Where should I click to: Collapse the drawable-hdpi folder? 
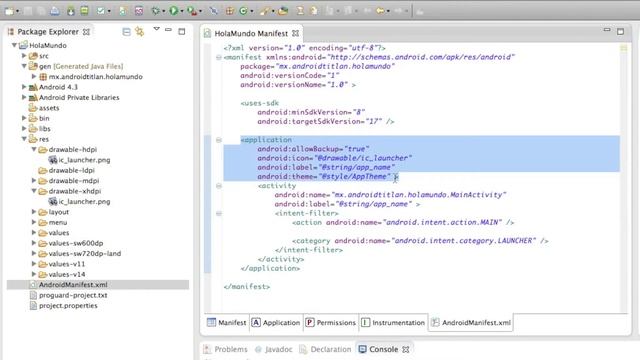(34, 149)
